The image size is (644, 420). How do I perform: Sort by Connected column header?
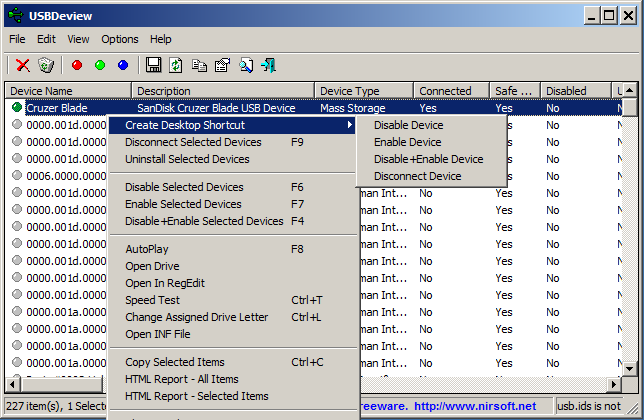pos(452,91)
